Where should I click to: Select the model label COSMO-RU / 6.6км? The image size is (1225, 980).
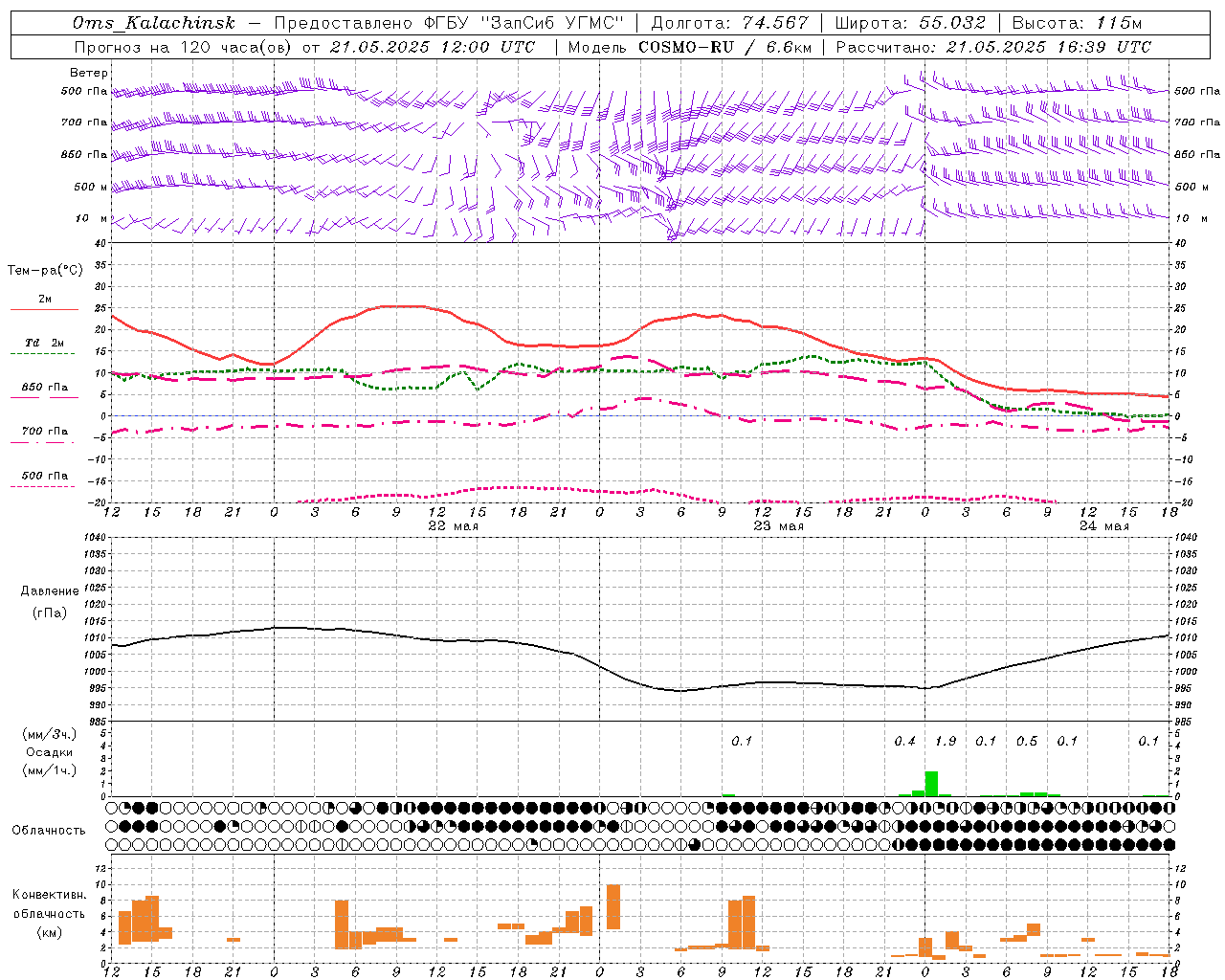pos(724,47)
